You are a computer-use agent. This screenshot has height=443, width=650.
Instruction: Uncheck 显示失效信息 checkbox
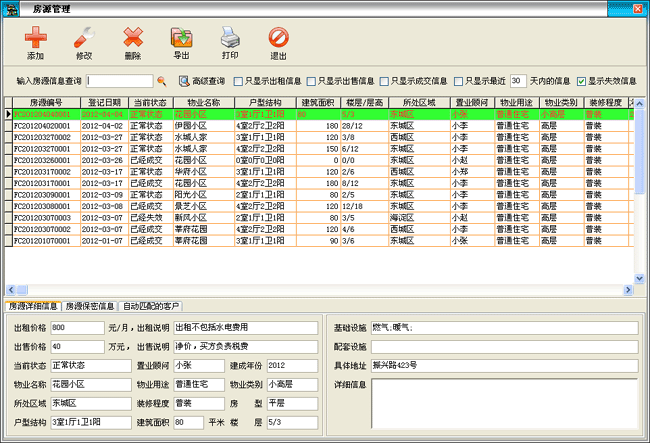click(x=581, y=81)
